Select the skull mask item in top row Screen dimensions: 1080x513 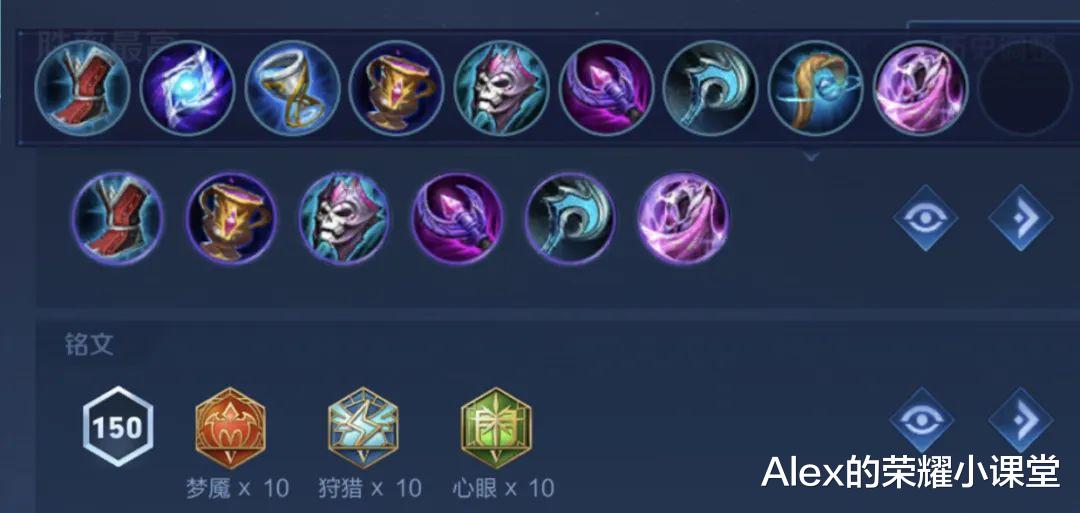[x=501, y=87]
